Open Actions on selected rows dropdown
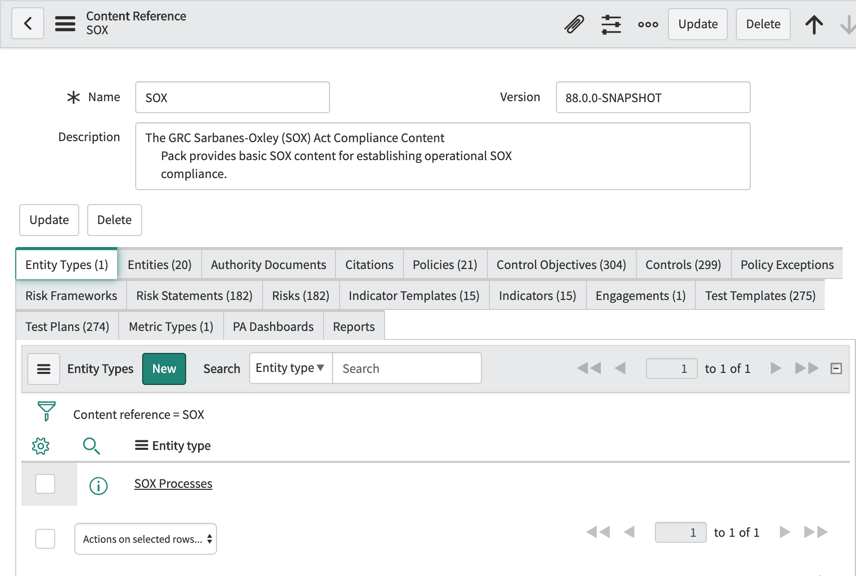 click(x=145, y=539)
